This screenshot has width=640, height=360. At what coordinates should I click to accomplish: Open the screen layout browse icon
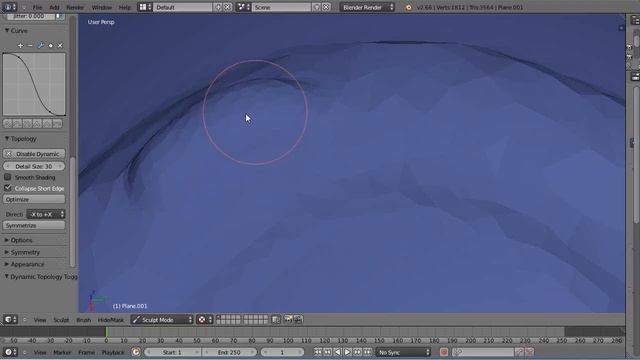pyautogui.click(x=144, y=7)
